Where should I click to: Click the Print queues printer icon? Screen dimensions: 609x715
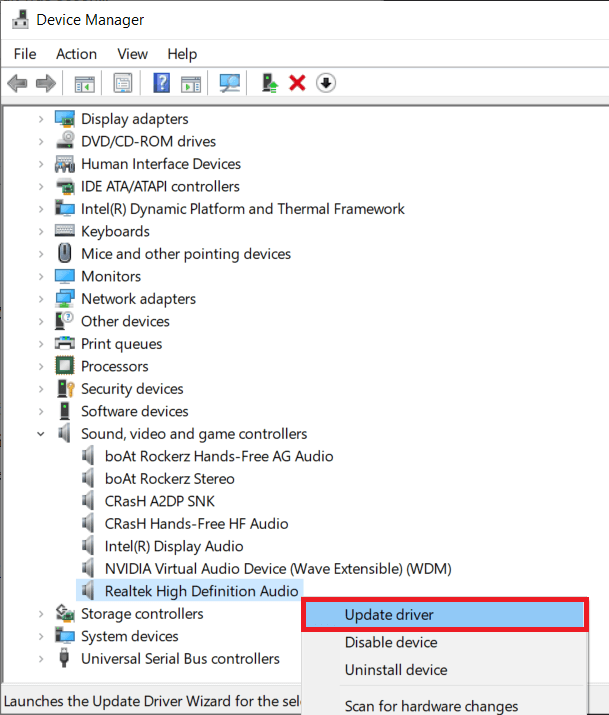tap(65, 343)
